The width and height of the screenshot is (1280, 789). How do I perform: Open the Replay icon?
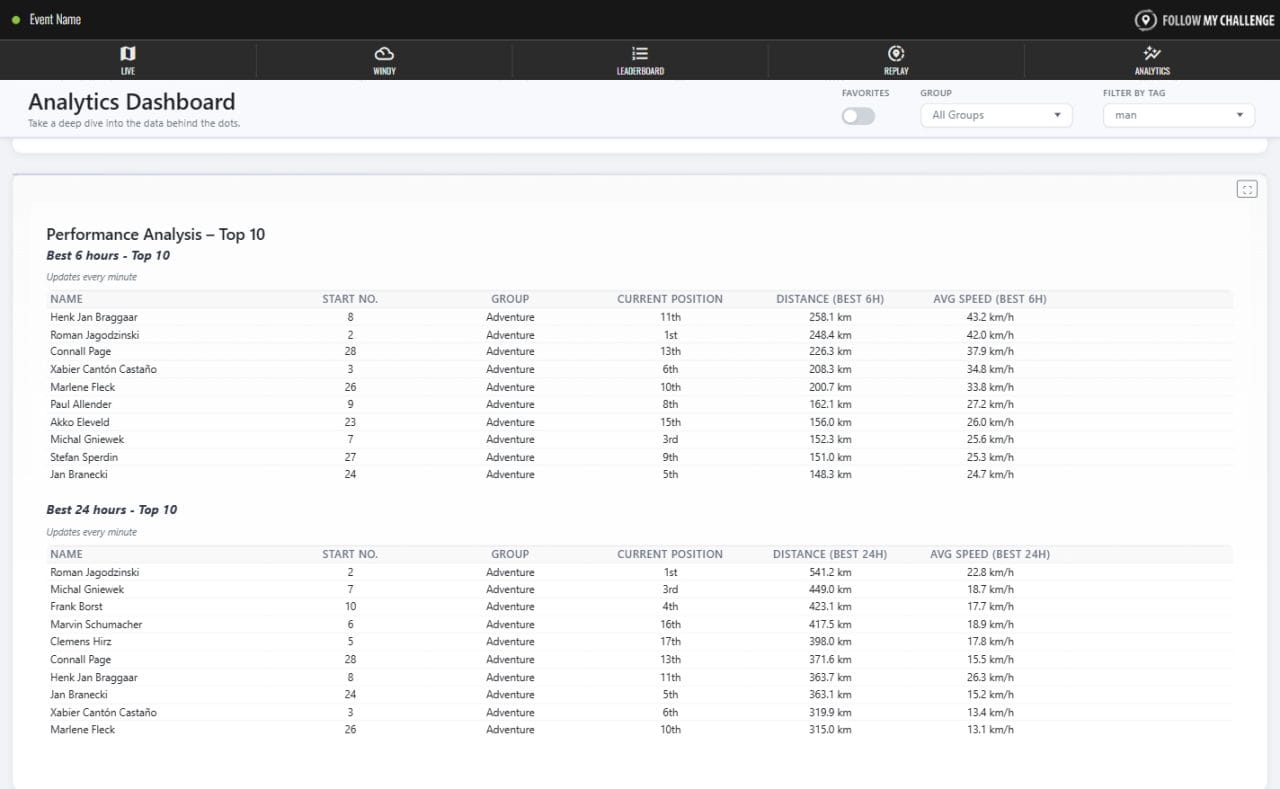[x=896, y=54]
